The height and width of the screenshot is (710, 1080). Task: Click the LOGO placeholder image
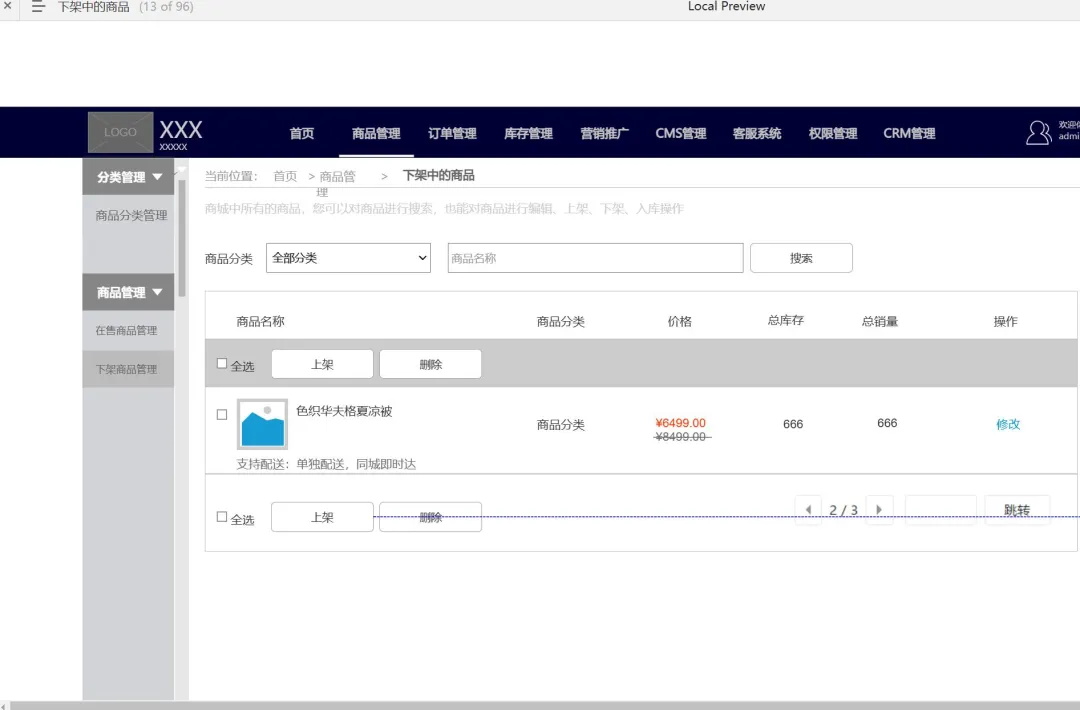[x=121, y=132]
